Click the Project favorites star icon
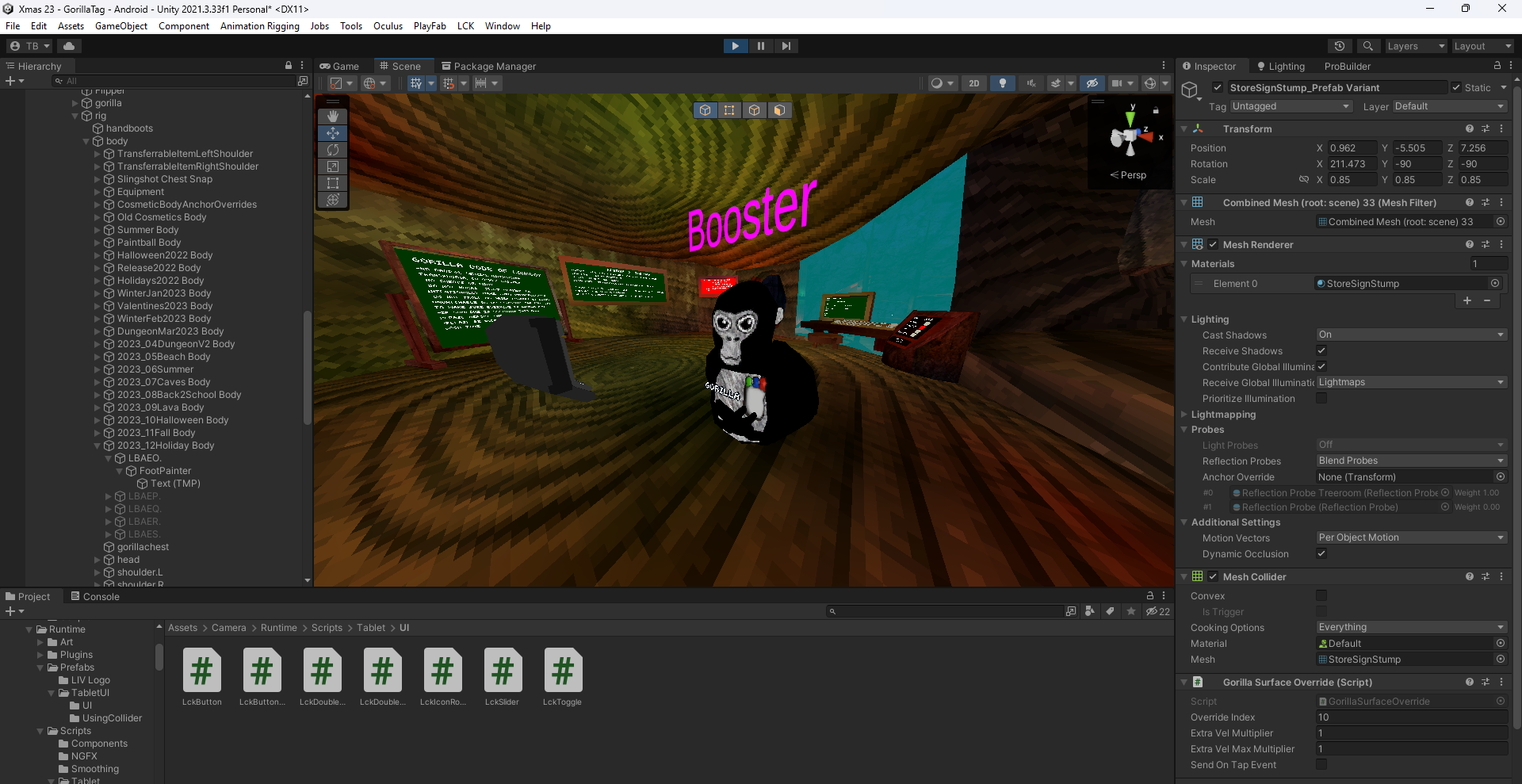Image resolution: width=1522 pixels, height=784 pixels. 1131,611
